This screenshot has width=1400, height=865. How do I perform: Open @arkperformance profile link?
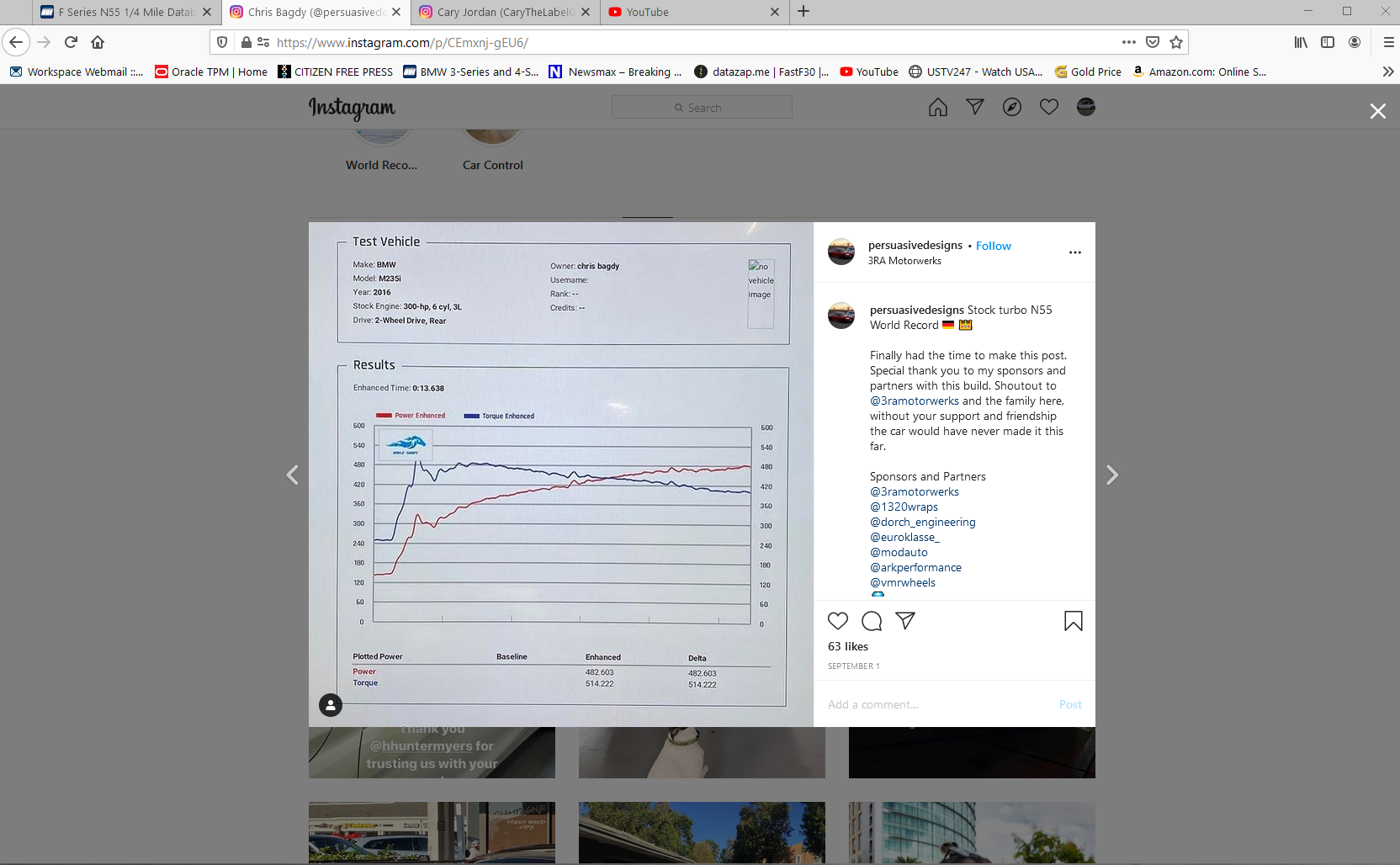coord(915,567)
